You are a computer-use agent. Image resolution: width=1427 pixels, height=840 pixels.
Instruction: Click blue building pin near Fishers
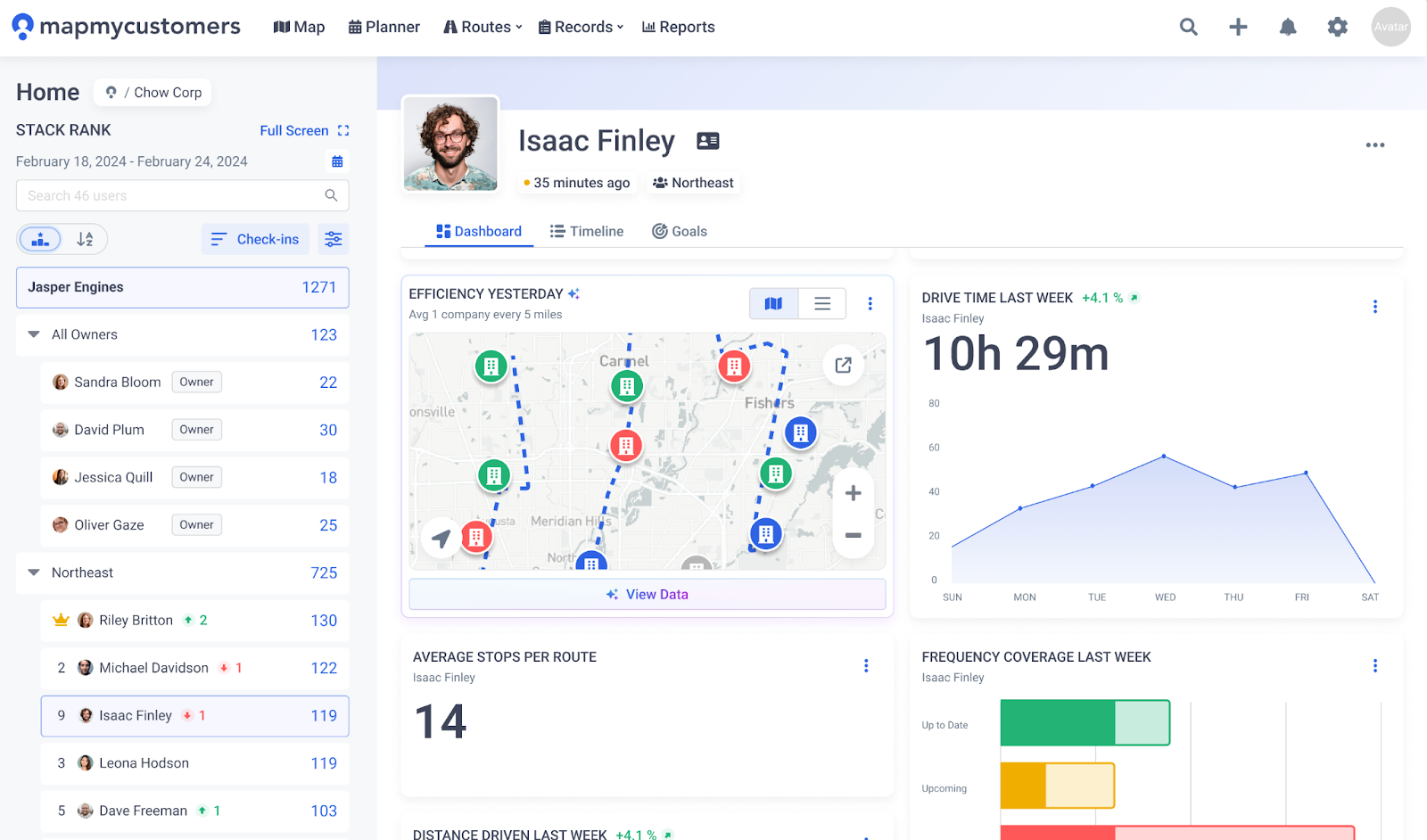coord(801,433)
